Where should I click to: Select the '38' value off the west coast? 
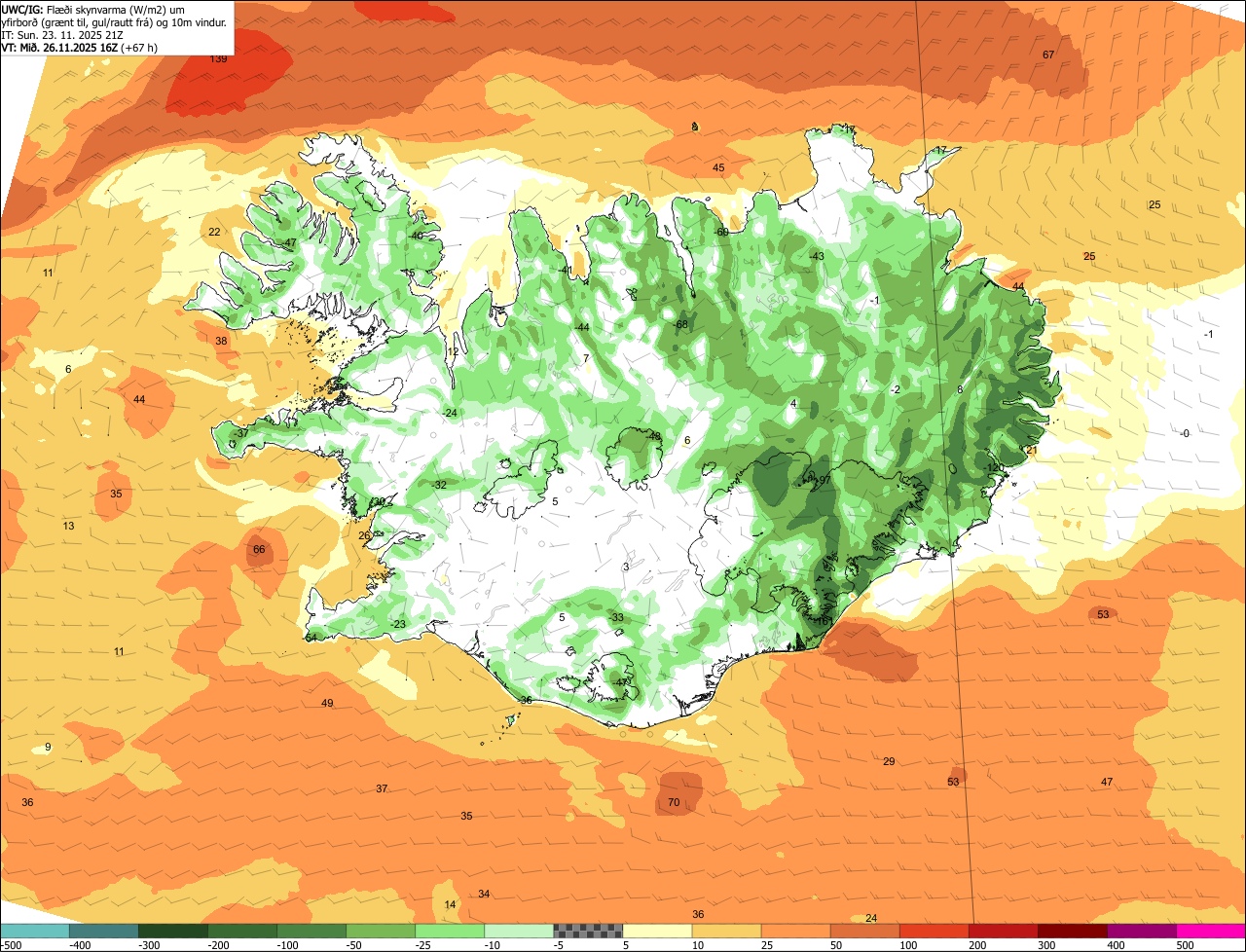coord(221,341)
